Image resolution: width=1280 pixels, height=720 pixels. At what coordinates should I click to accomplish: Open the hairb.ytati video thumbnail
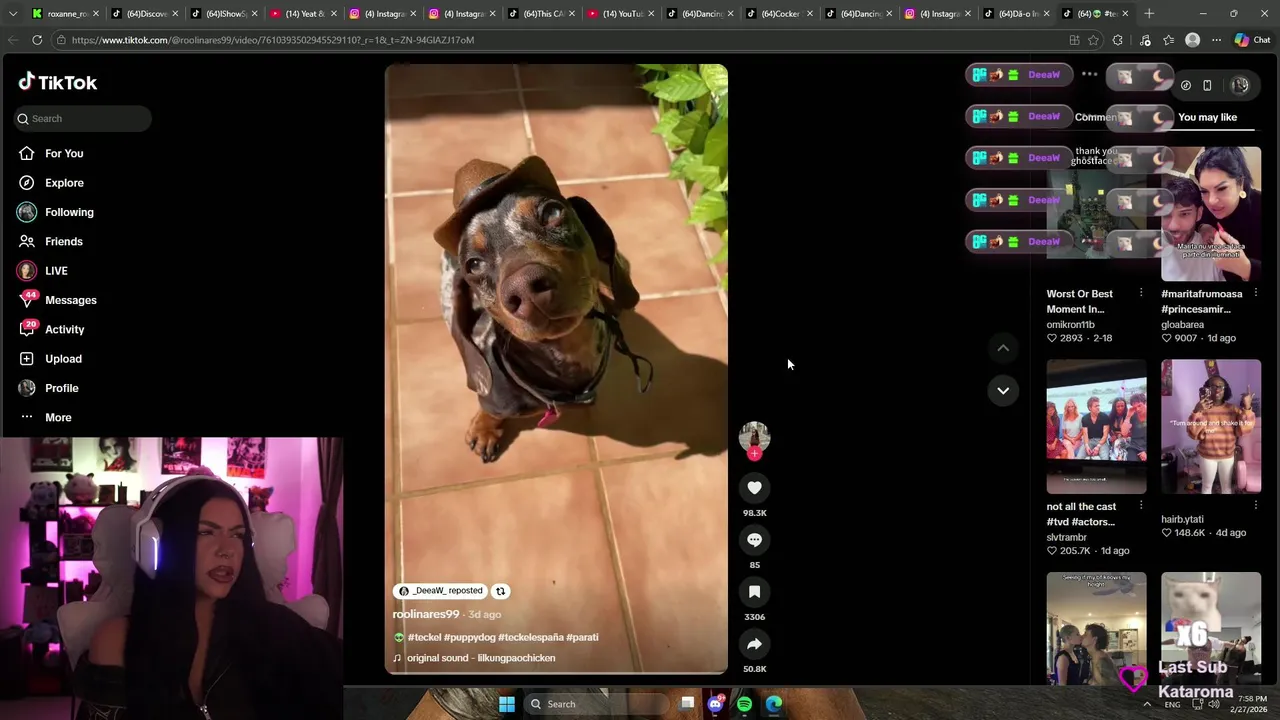(1211, 427)
